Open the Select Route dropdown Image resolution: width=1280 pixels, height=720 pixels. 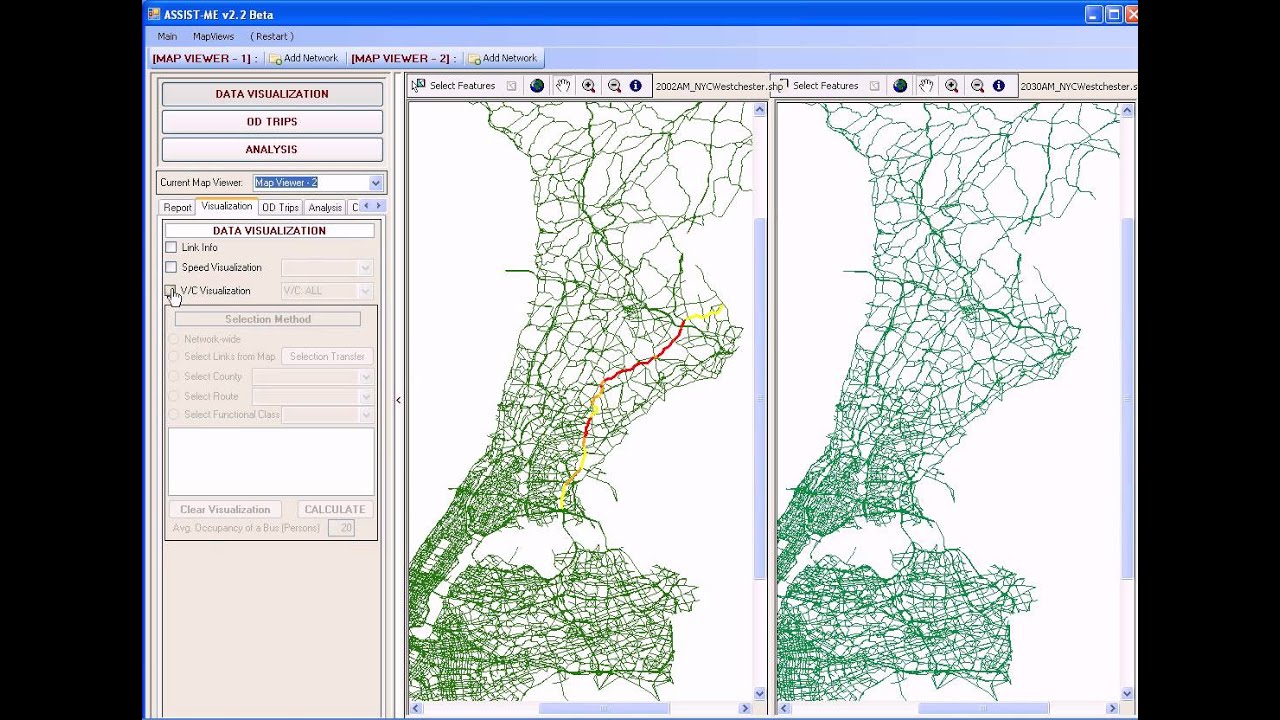tap(365, 397)
